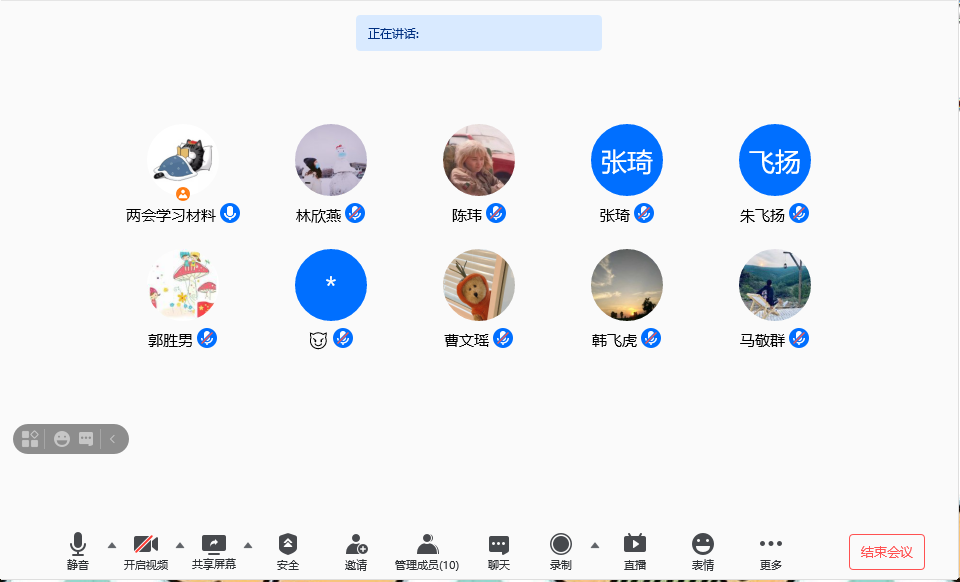The image size is (960, 582).
Task: Toggle muted mic icon of 林欣燕
Action: point(355,214)
